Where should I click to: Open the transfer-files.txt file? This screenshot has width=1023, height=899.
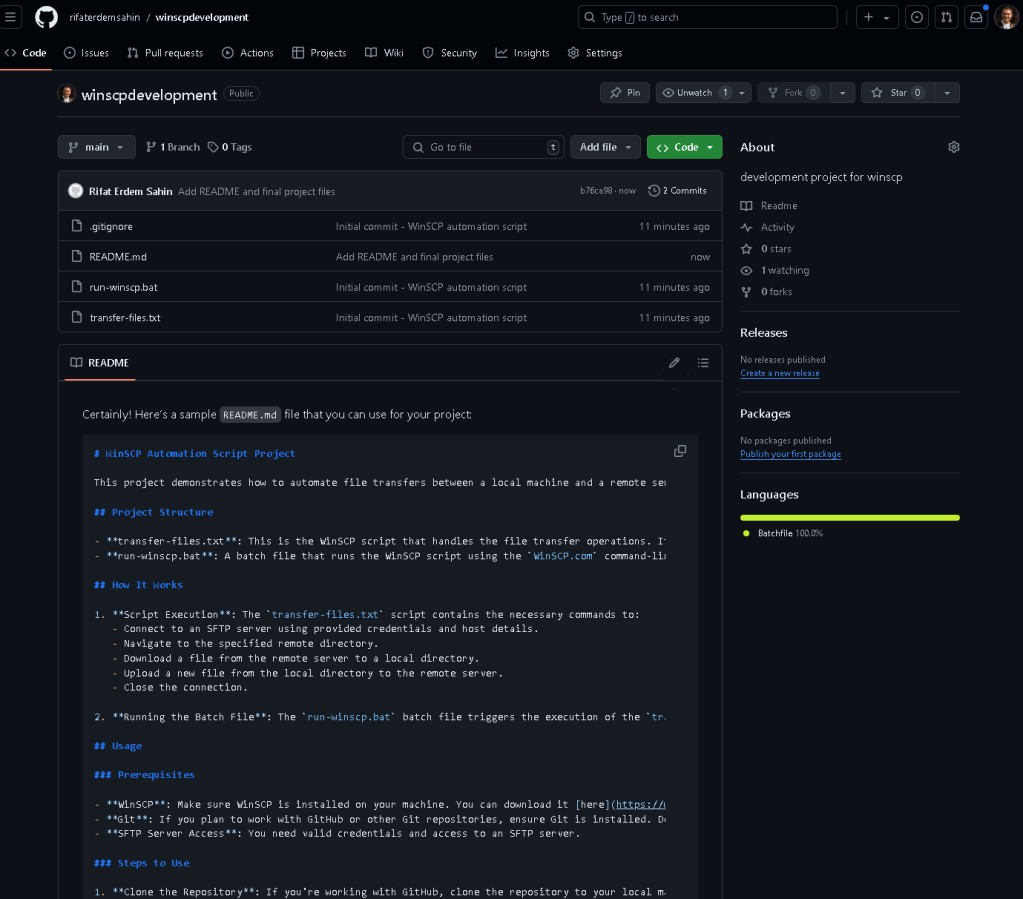(x=125, y=318)
